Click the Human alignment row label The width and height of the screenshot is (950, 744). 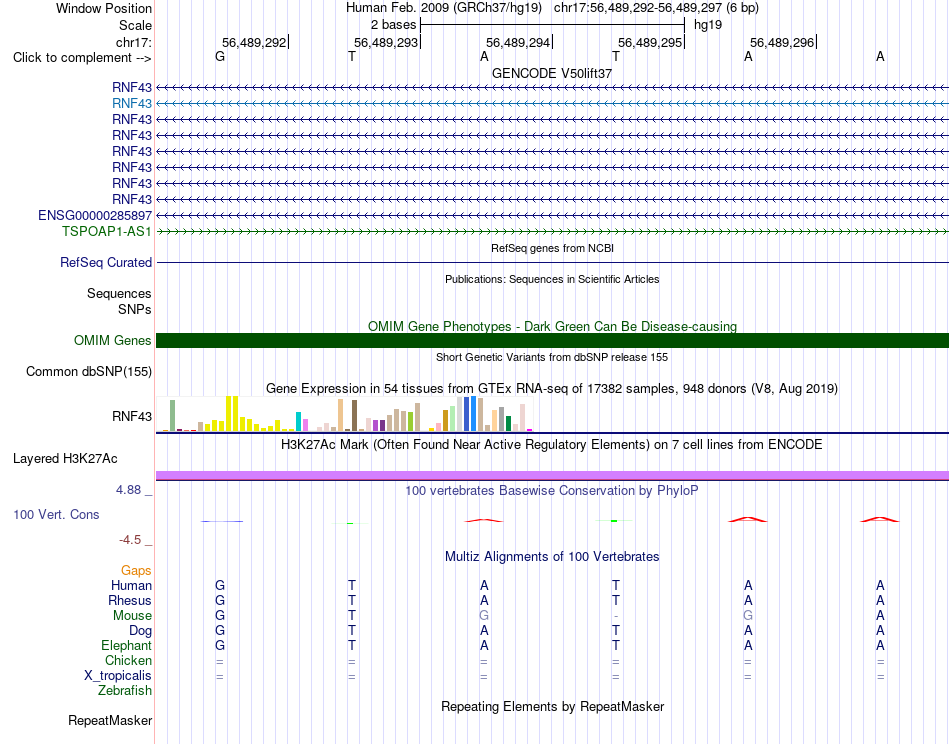pos(131,585)
